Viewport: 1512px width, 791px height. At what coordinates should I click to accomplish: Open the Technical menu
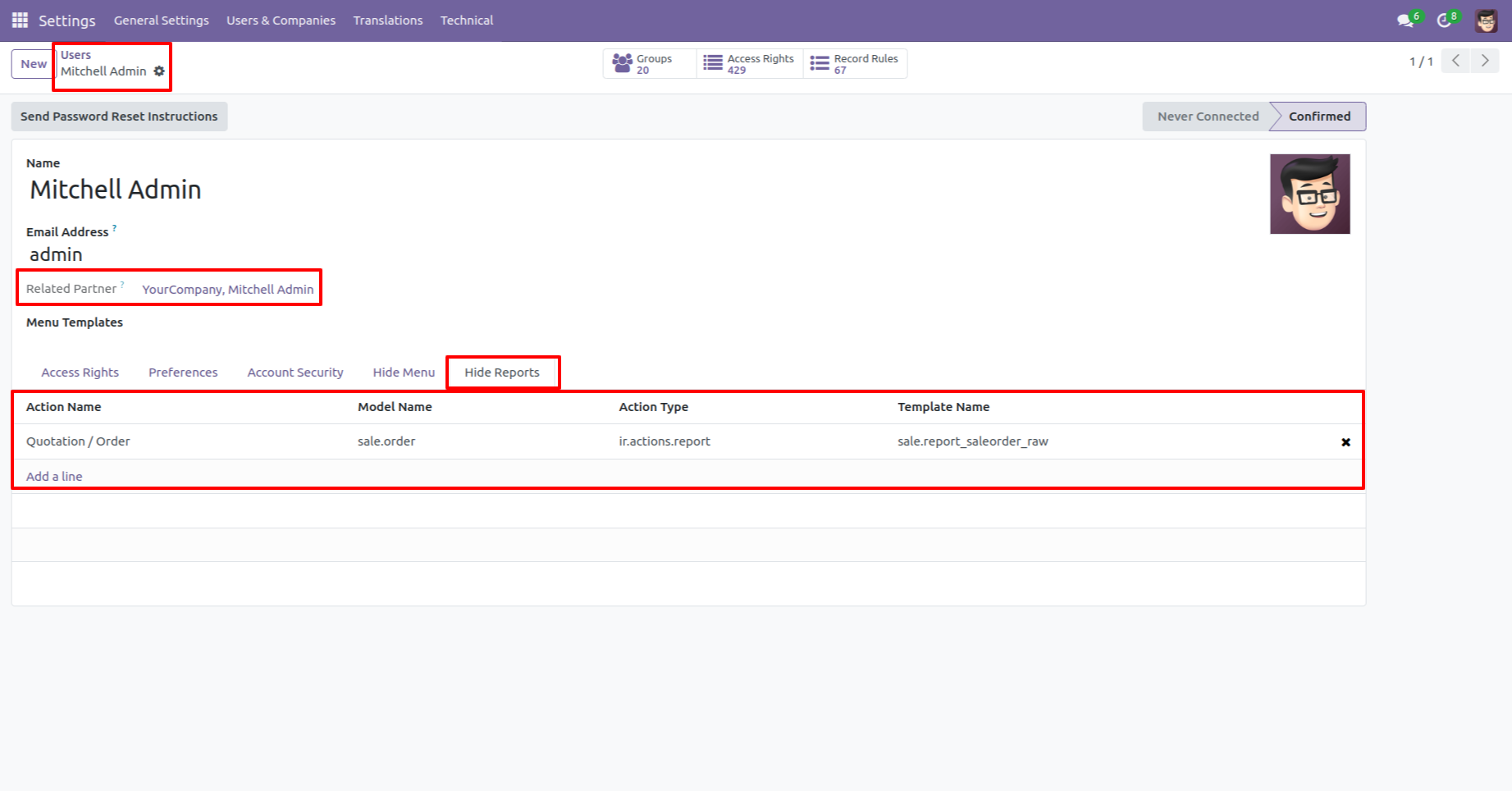(466, 20)
